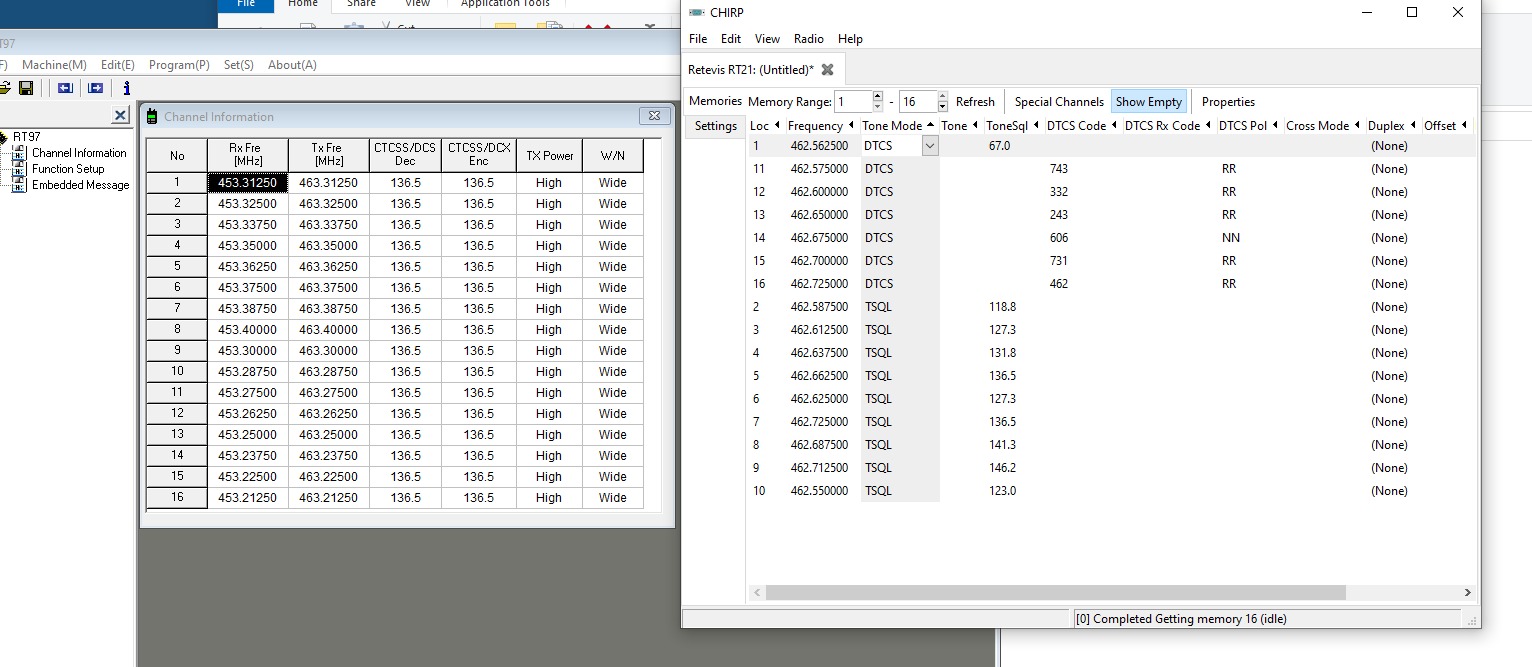Viewport: 1532px width, 667px height.
Task: Sort by DTCS Rx Code column header
Action: pyautogui.click(x=1168, y=126)
